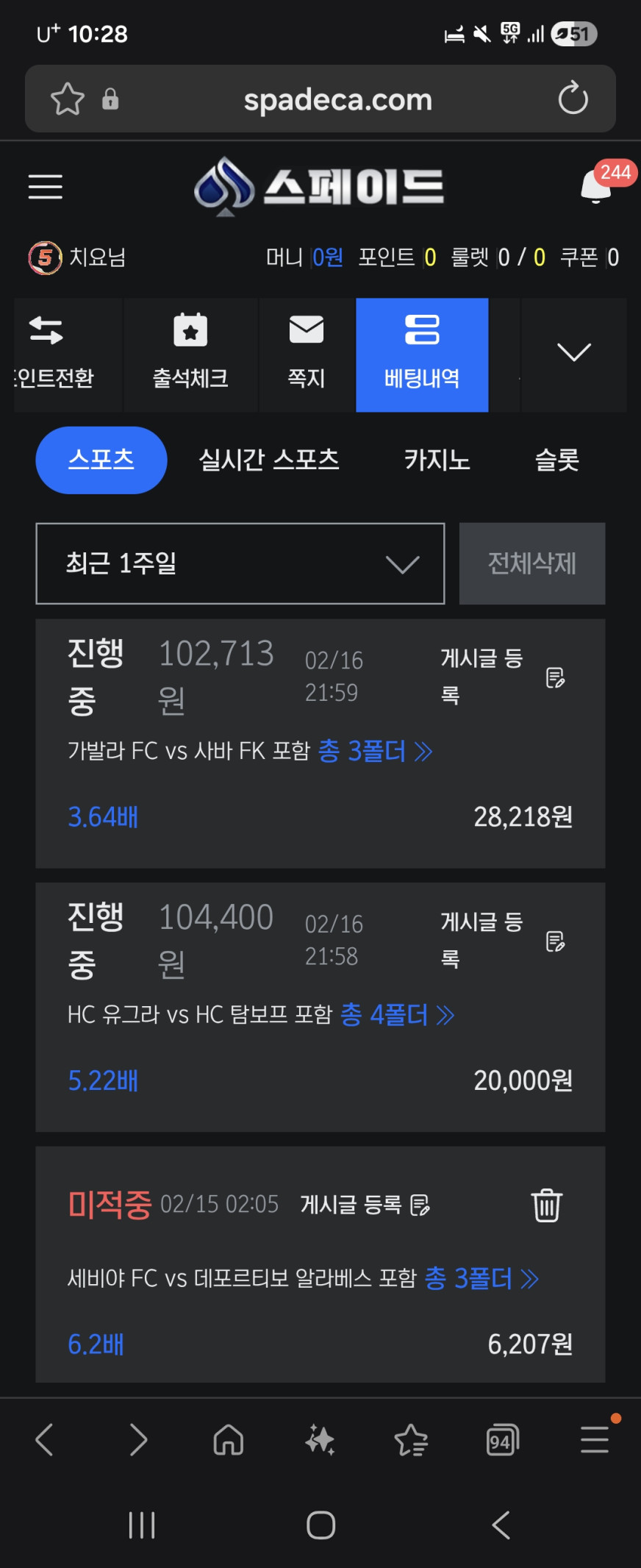The width and height of the screenshot is (641, 1568).
Task: Open the 최근 1주일 period dropdown
Action: click(240, 564)
